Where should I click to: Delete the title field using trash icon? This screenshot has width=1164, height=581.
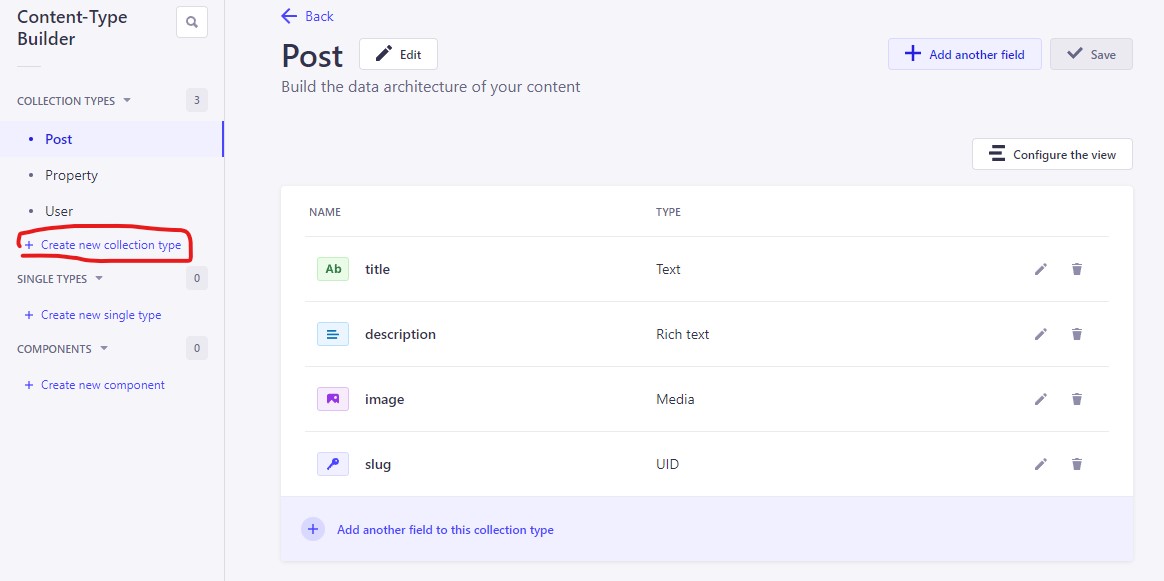(x=1077, y=269)
